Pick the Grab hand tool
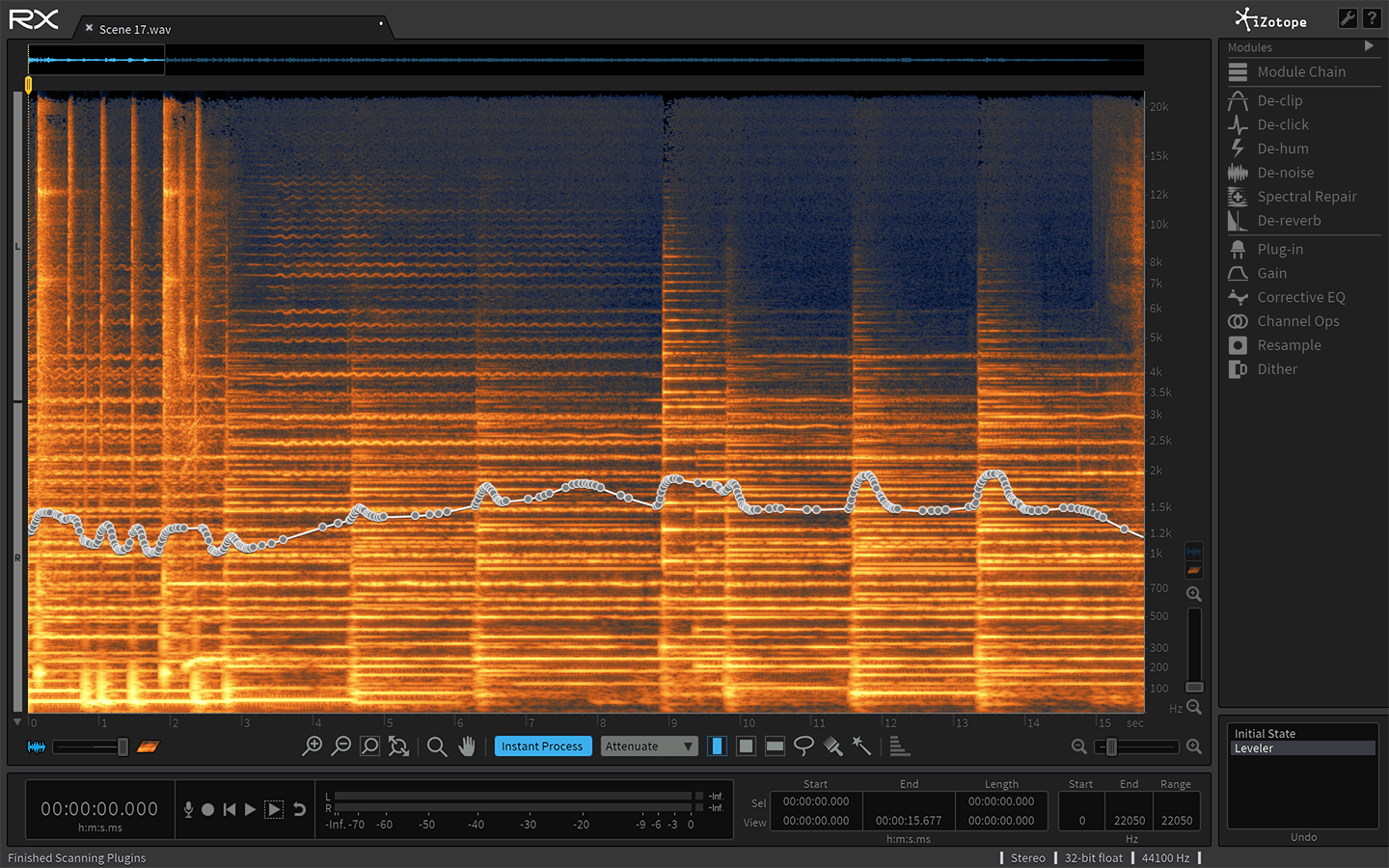1389x868 pixels. click(467, 746)
